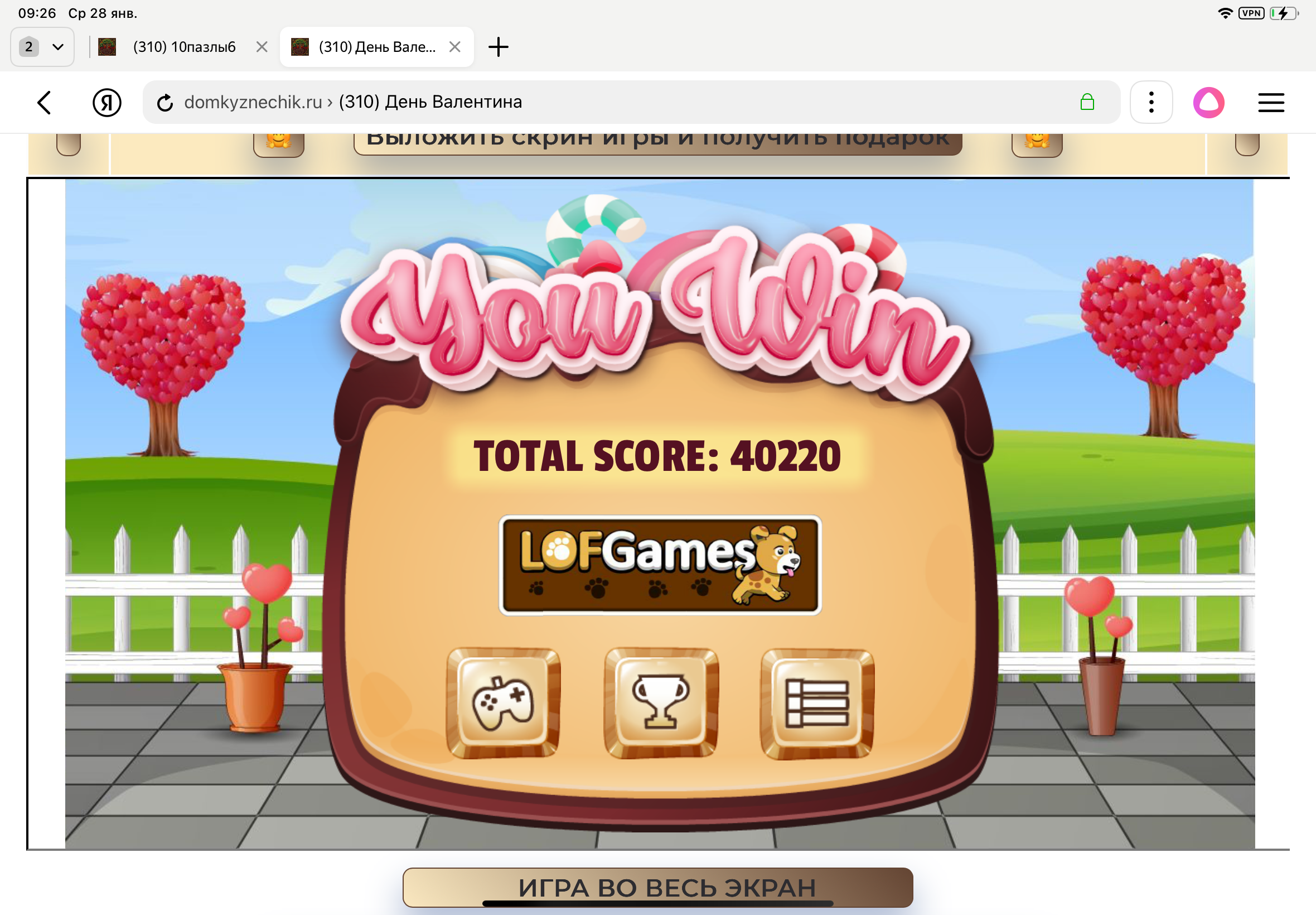Select the День Валентина tab
1316x915 pixels.
pos(375,47)
